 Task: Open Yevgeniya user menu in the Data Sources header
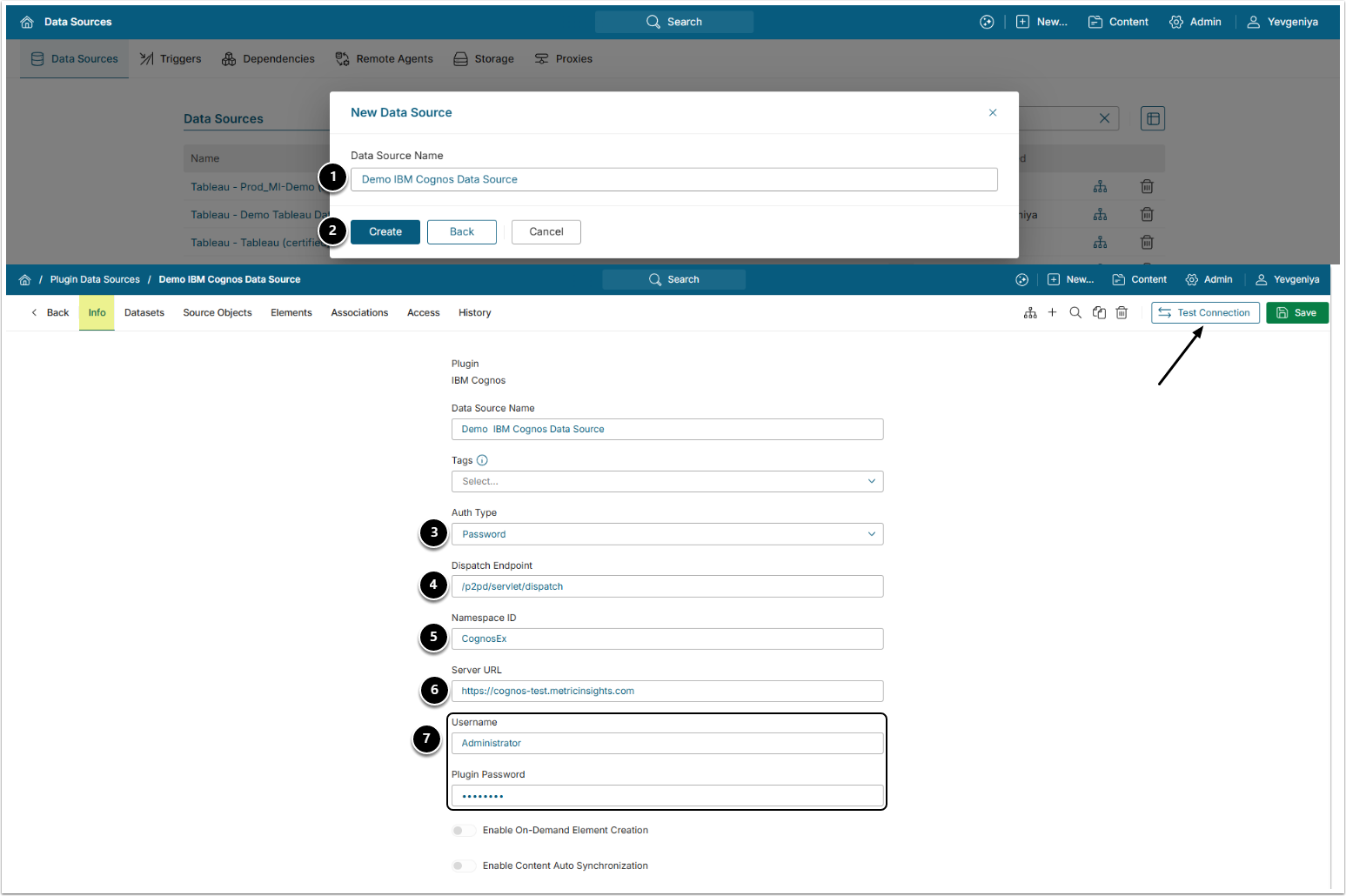click(x=1282, y=22)
